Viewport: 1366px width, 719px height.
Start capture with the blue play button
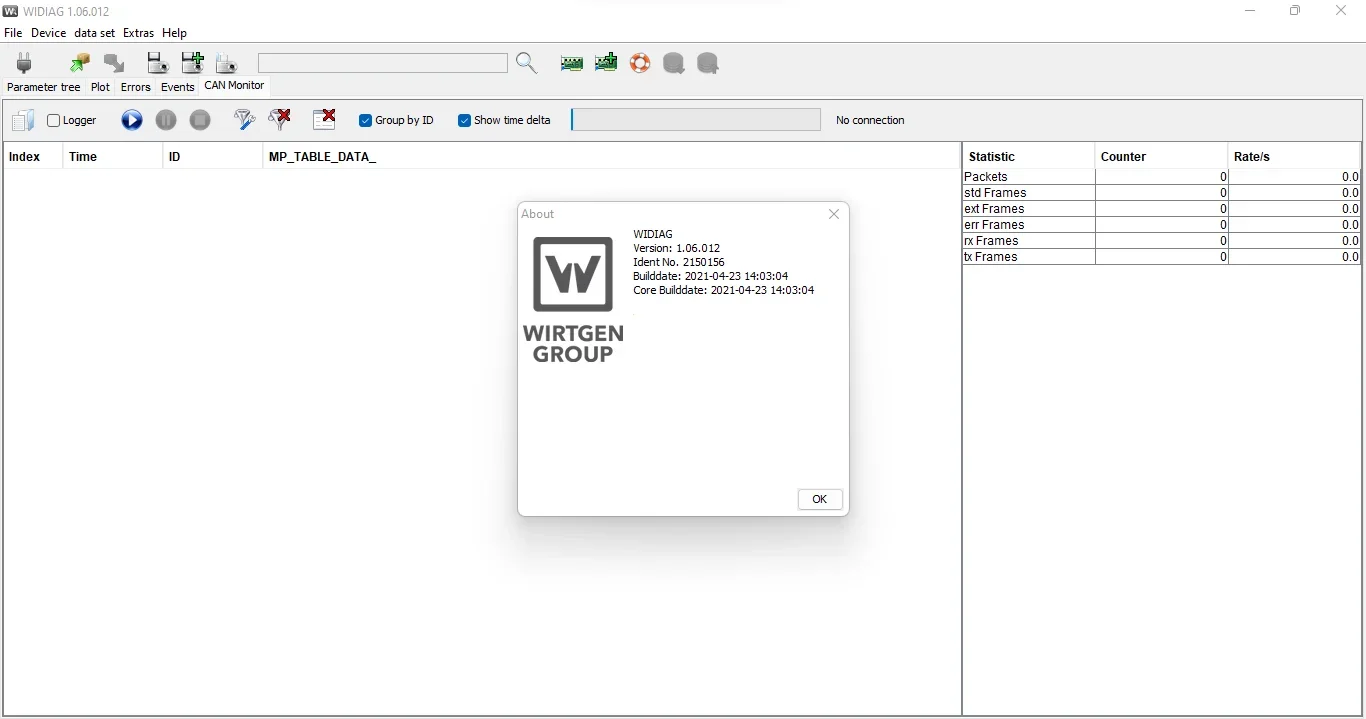coord(132,120)
